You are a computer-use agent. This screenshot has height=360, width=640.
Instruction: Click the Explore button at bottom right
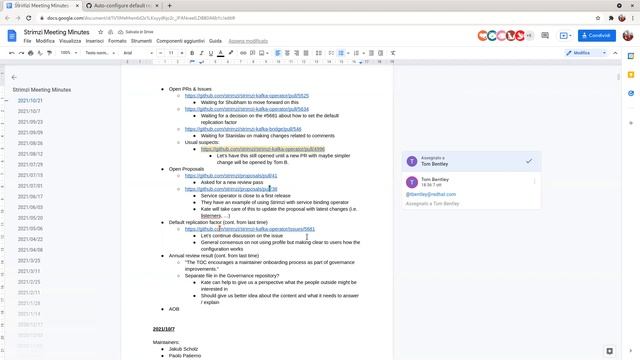[x=609, y=351]
